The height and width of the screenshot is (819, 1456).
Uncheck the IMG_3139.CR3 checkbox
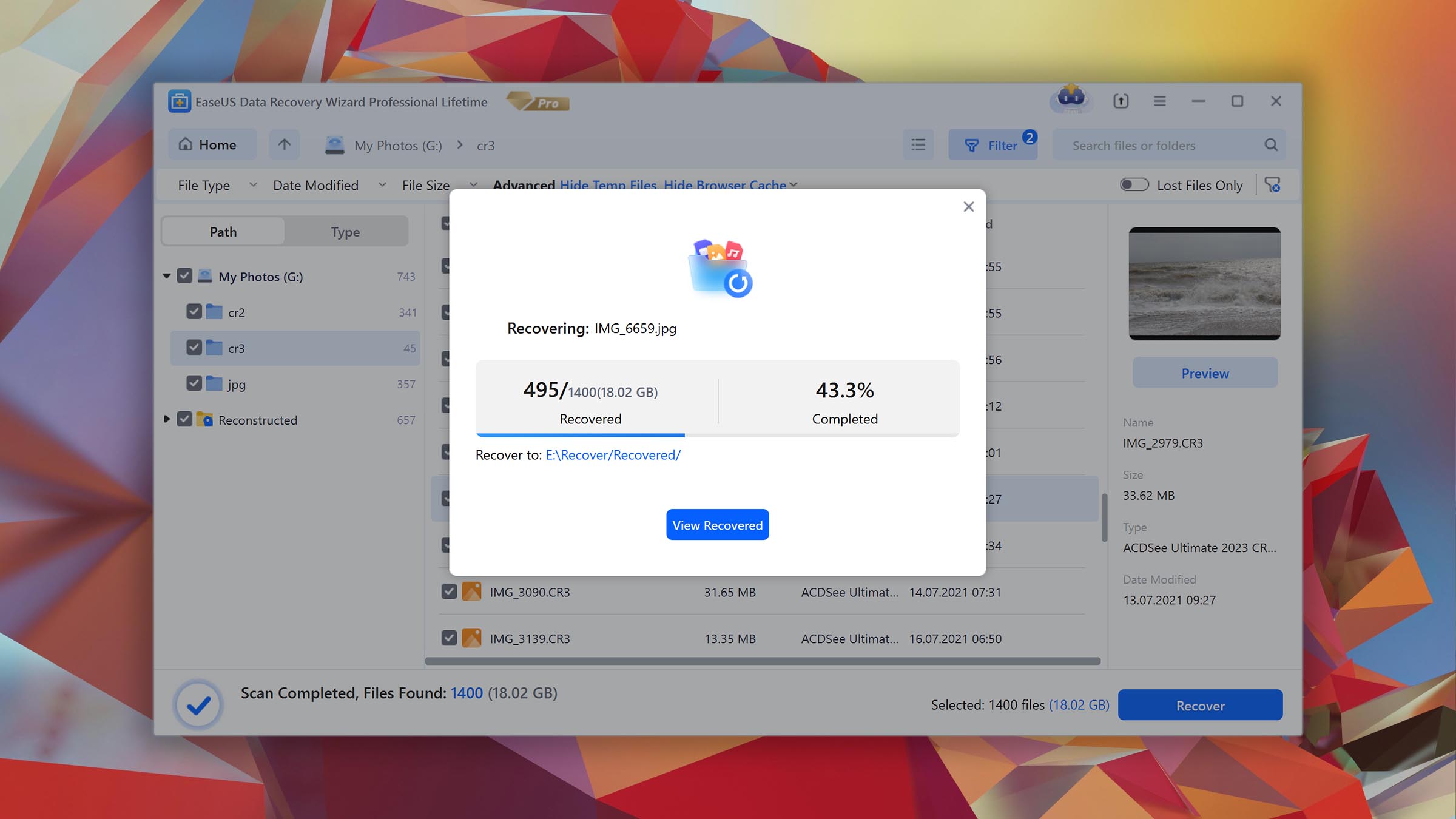pyautogui.click(x=449, y=638)
